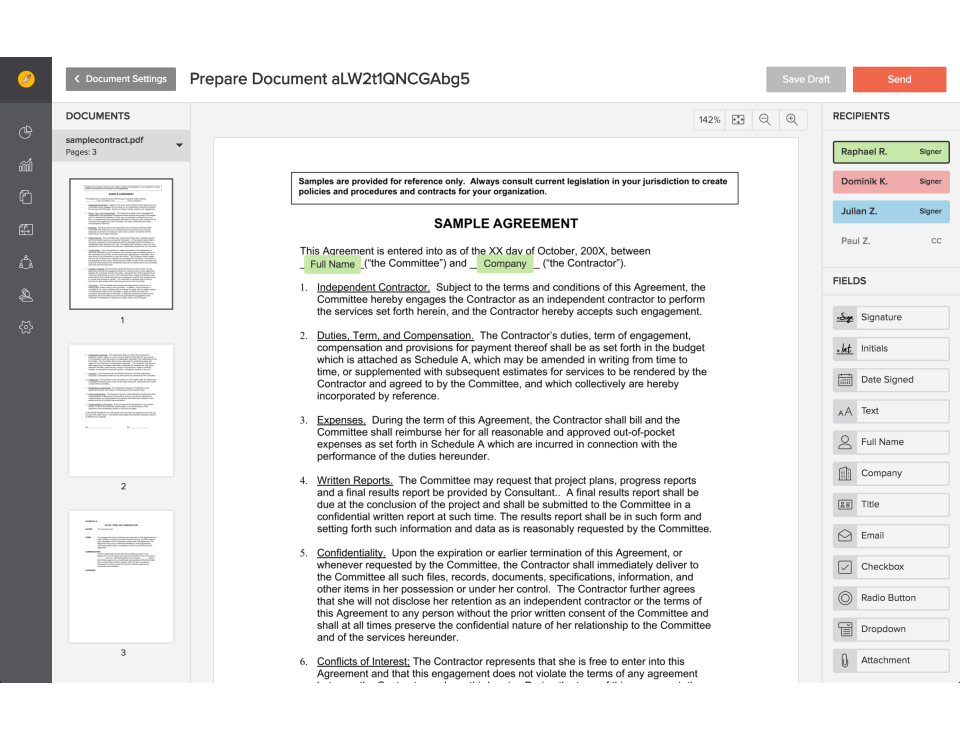Click the Written Reports underlined heading
Image resolution: width=960 pixels, height=740 pixels.
[354, 481]
